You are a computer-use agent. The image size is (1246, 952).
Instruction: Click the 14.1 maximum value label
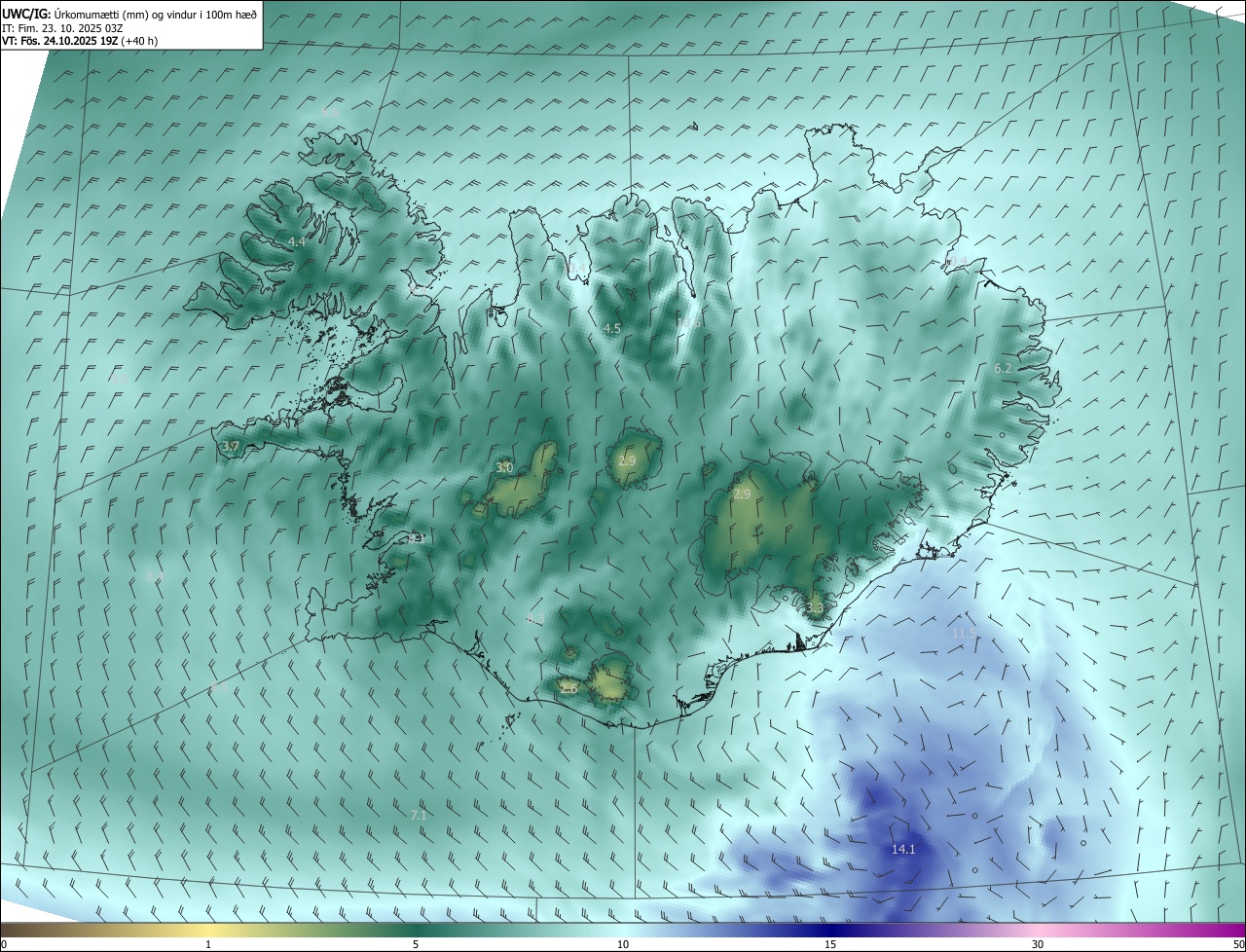pos(903,850)
